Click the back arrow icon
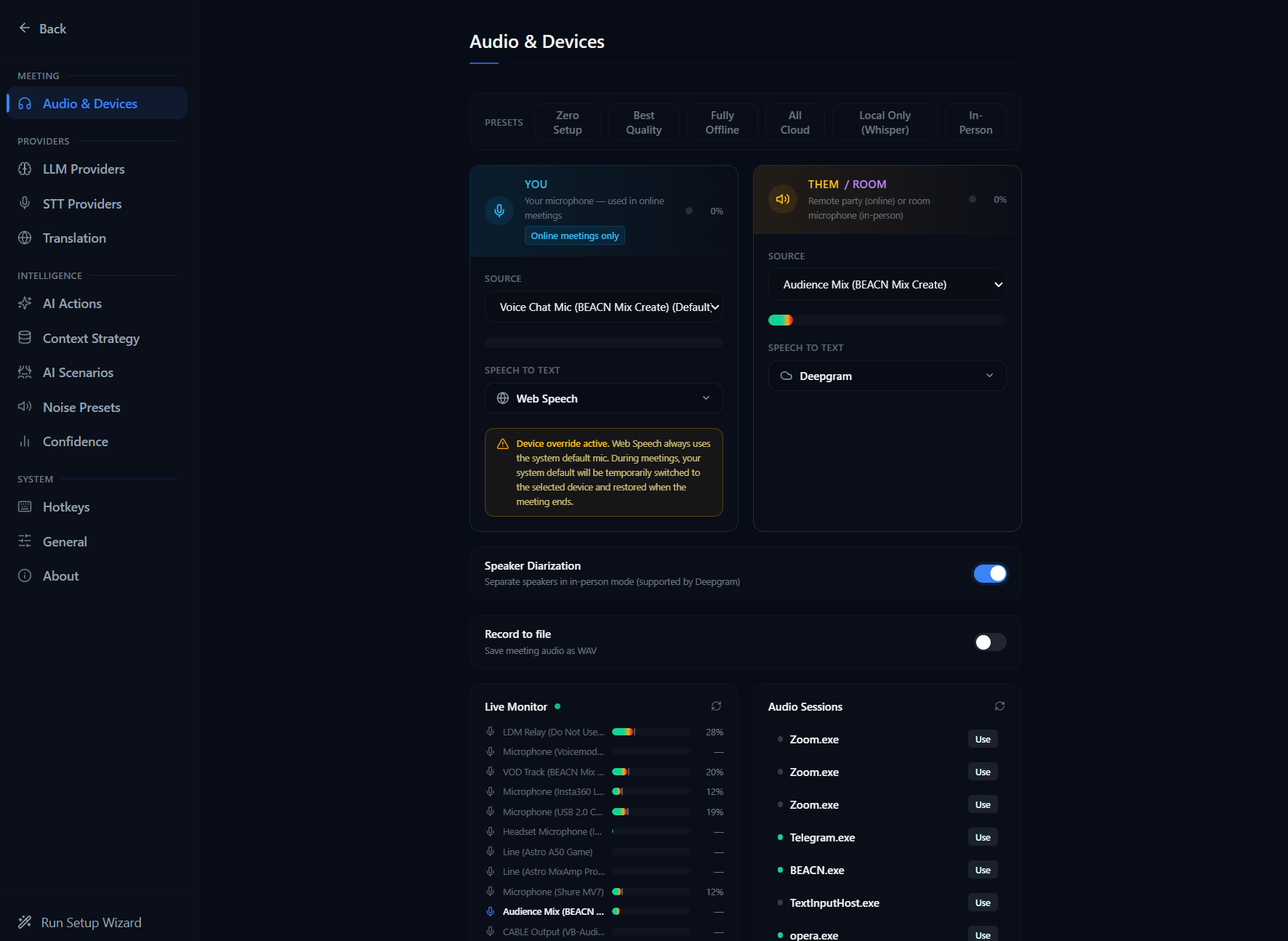Viewport: 1288px width, 941px height. pyautogui.click(x=25, y=28)
